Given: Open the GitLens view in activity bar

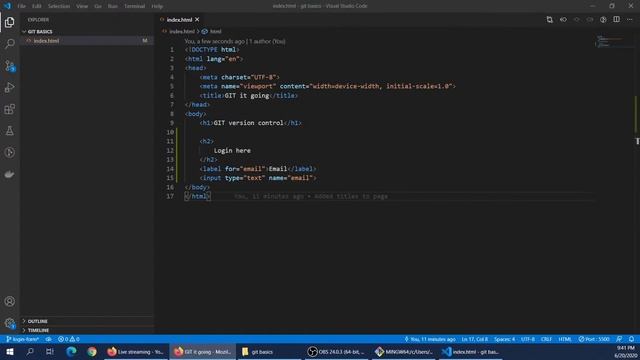Looking at the screenshot, I should 10,152.
